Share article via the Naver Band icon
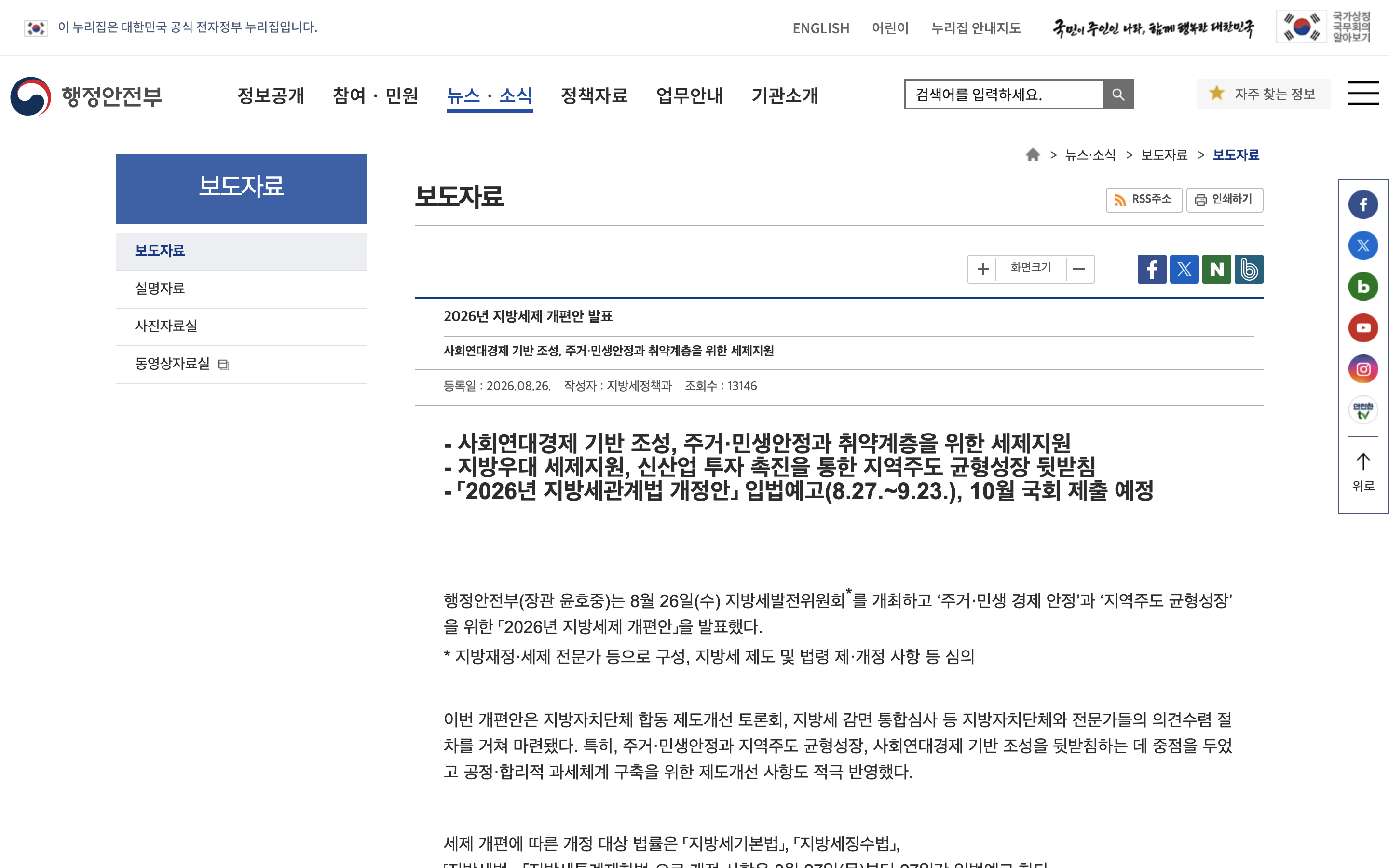This screenshot has height=868, width=1389. [1248, 269]
